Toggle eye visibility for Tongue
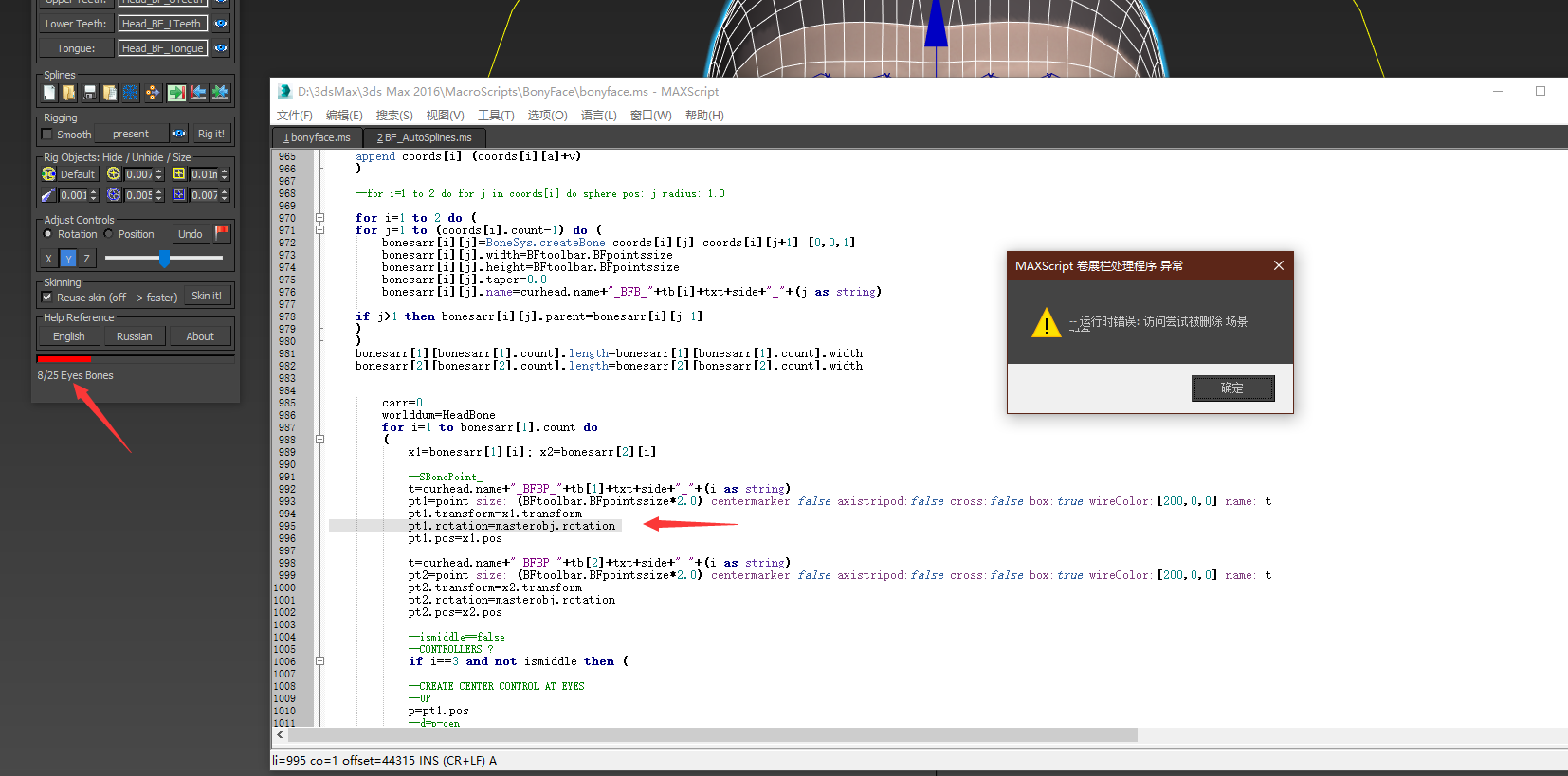This screenshot has width=1568, height=776. 221,48
